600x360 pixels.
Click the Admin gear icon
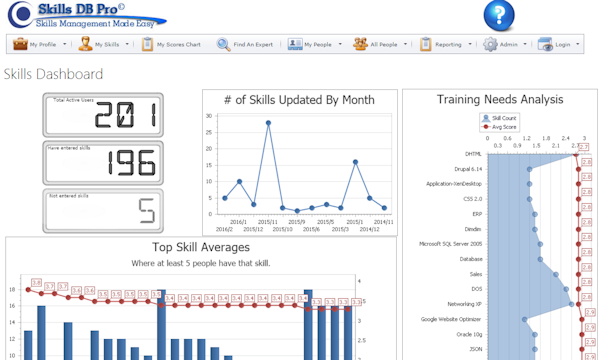click(490, 44)
